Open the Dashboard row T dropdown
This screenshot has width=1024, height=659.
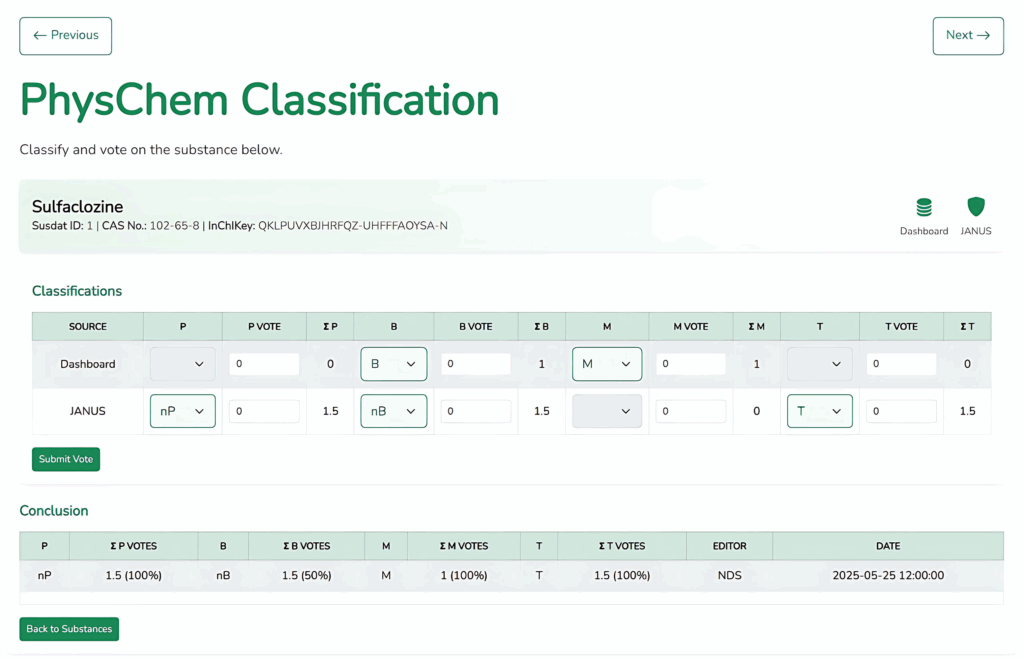tap(820, 364)
